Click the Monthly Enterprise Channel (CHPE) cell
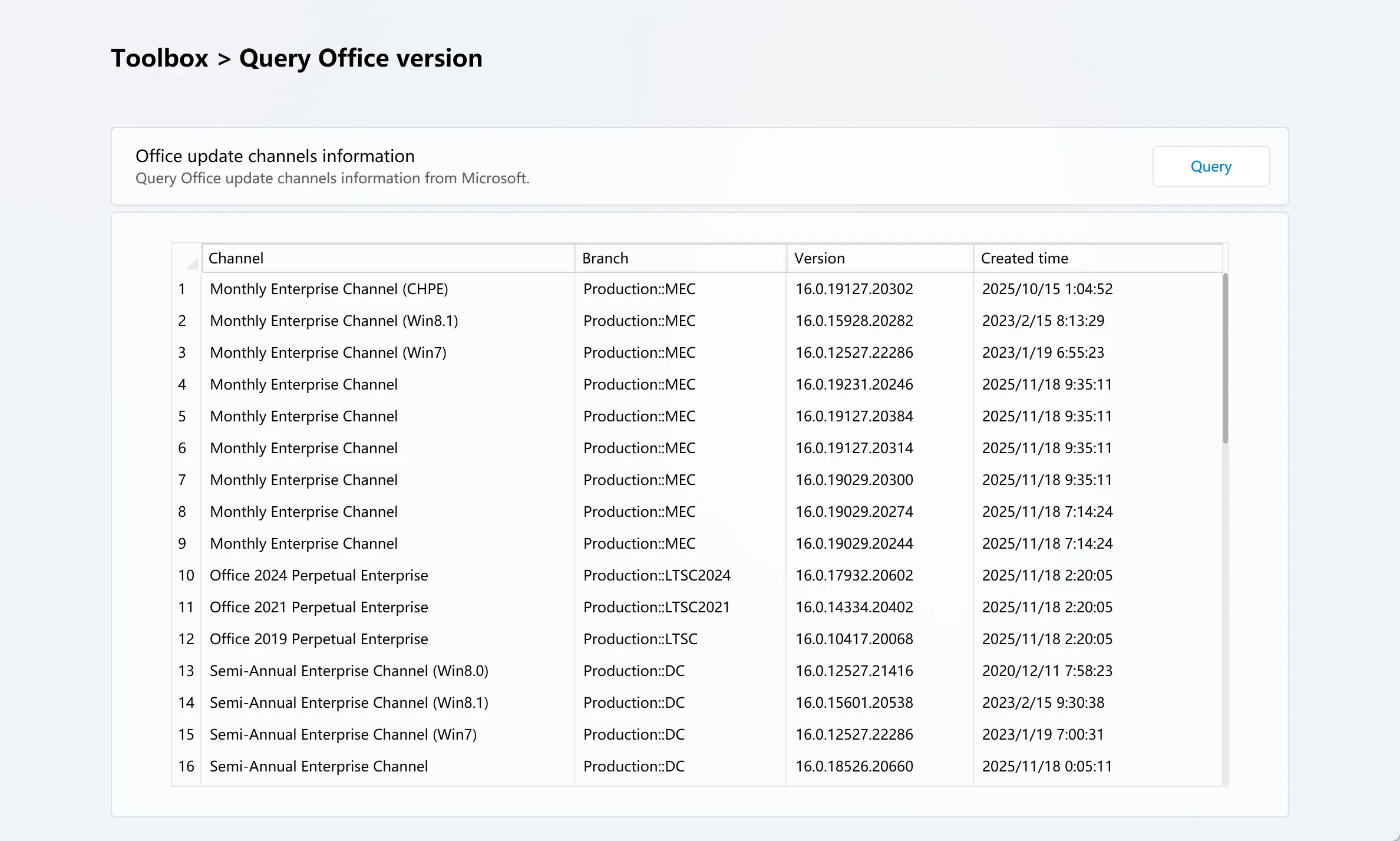The height and width of the screenshot is (841, 1400). coord(329,289)
